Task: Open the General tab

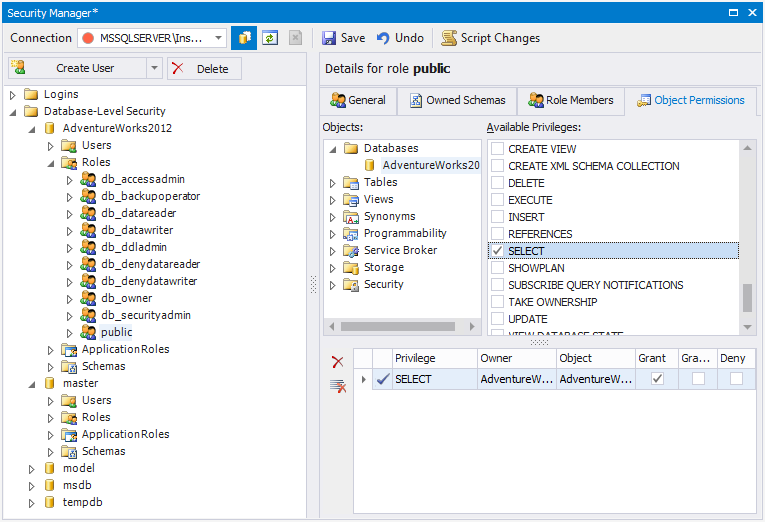Action: coord(358,100)
